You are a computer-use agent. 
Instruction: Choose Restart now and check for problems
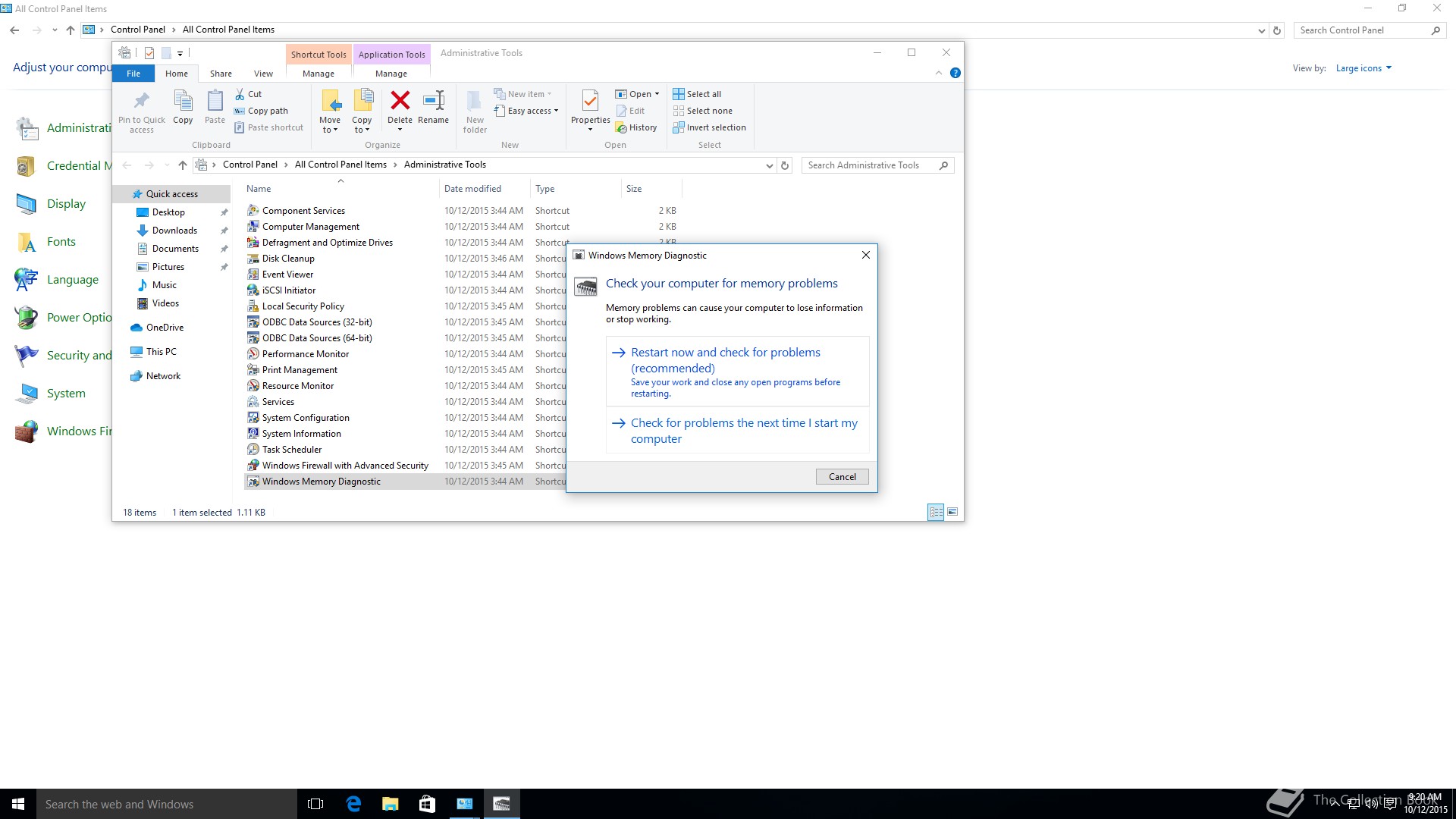(738, 372)
